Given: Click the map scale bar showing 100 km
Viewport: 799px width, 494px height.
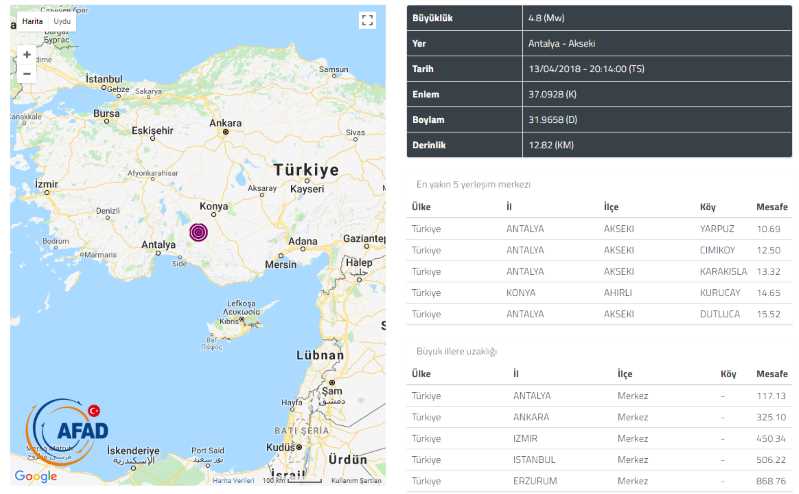Looking at the screenshot, I should 290,481.
